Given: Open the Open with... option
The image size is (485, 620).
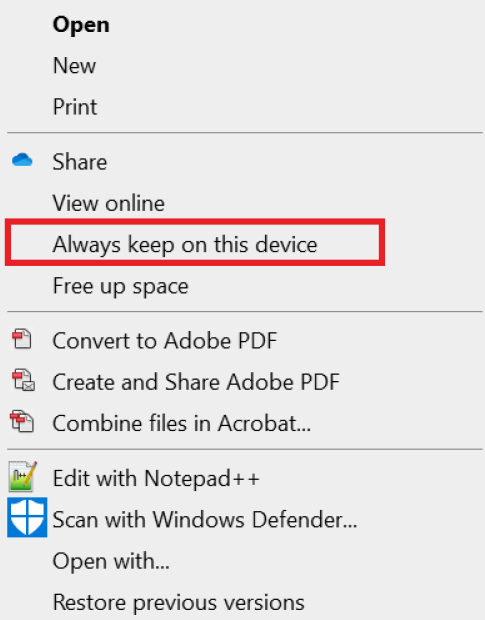Looking at the screenshot, I should coord(111,561).
